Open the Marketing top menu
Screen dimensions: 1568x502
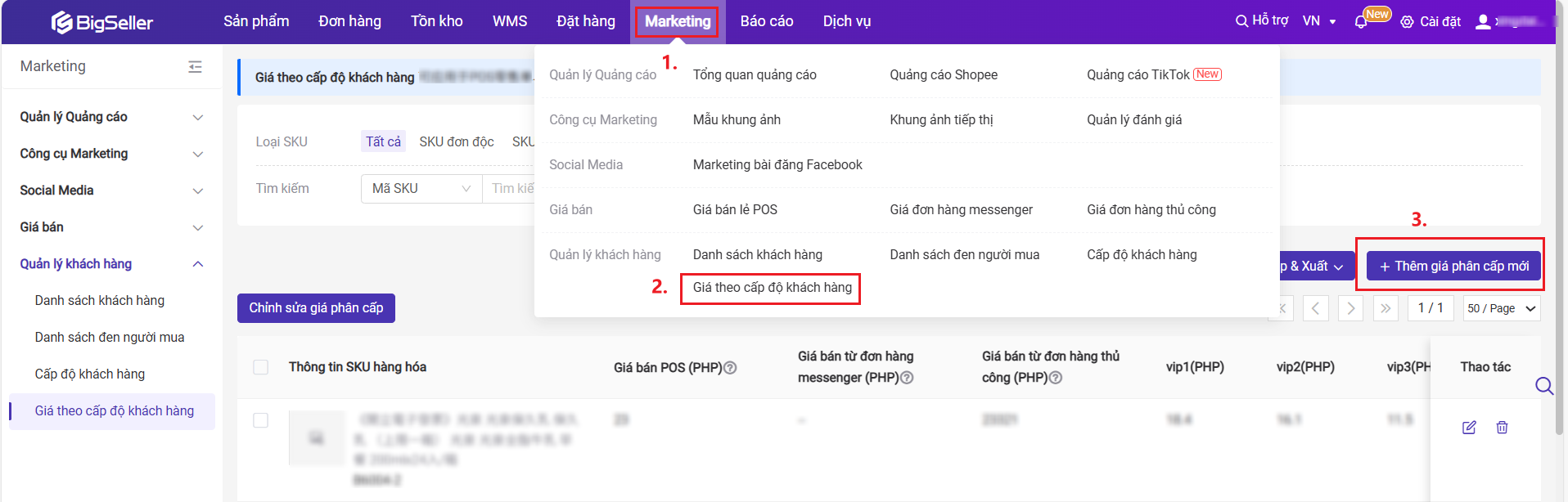[x=677, y=21]
